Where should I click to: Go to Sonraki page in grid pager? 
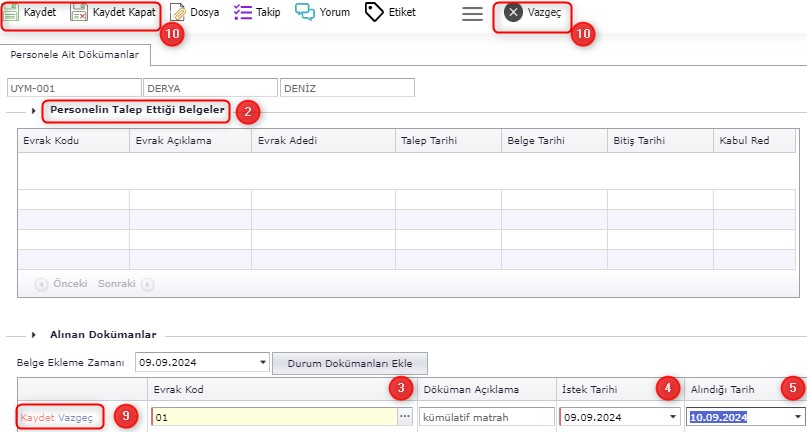click(x=126, y=284)
